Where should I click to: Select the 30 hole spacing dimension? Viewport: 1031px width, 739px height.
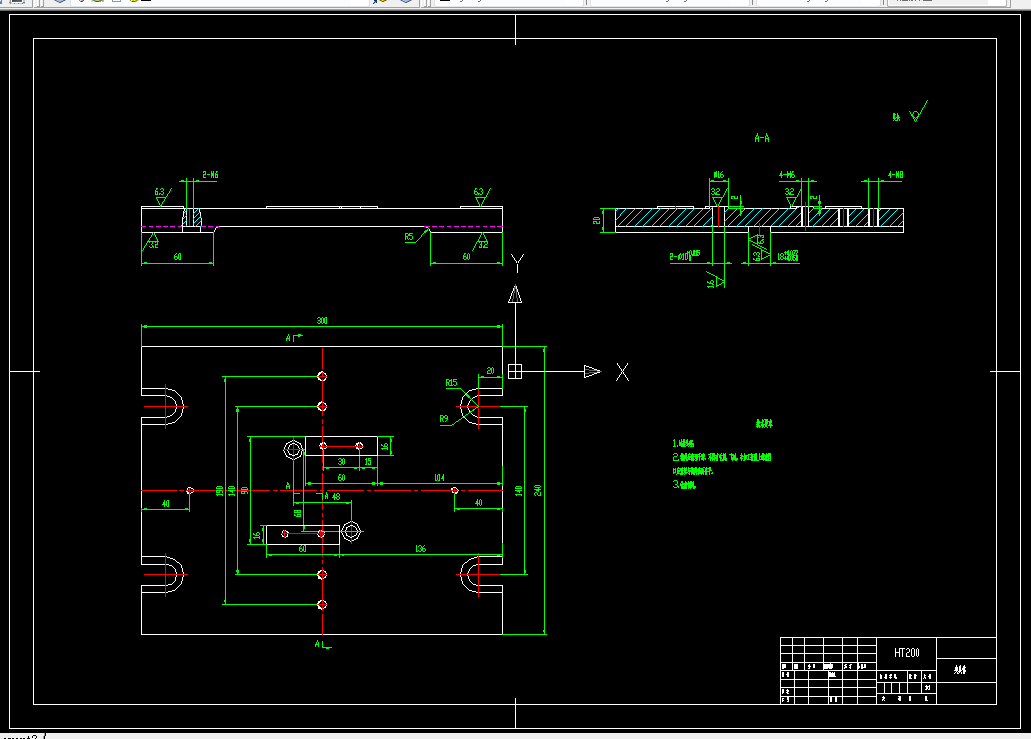[x=341, y=462]
